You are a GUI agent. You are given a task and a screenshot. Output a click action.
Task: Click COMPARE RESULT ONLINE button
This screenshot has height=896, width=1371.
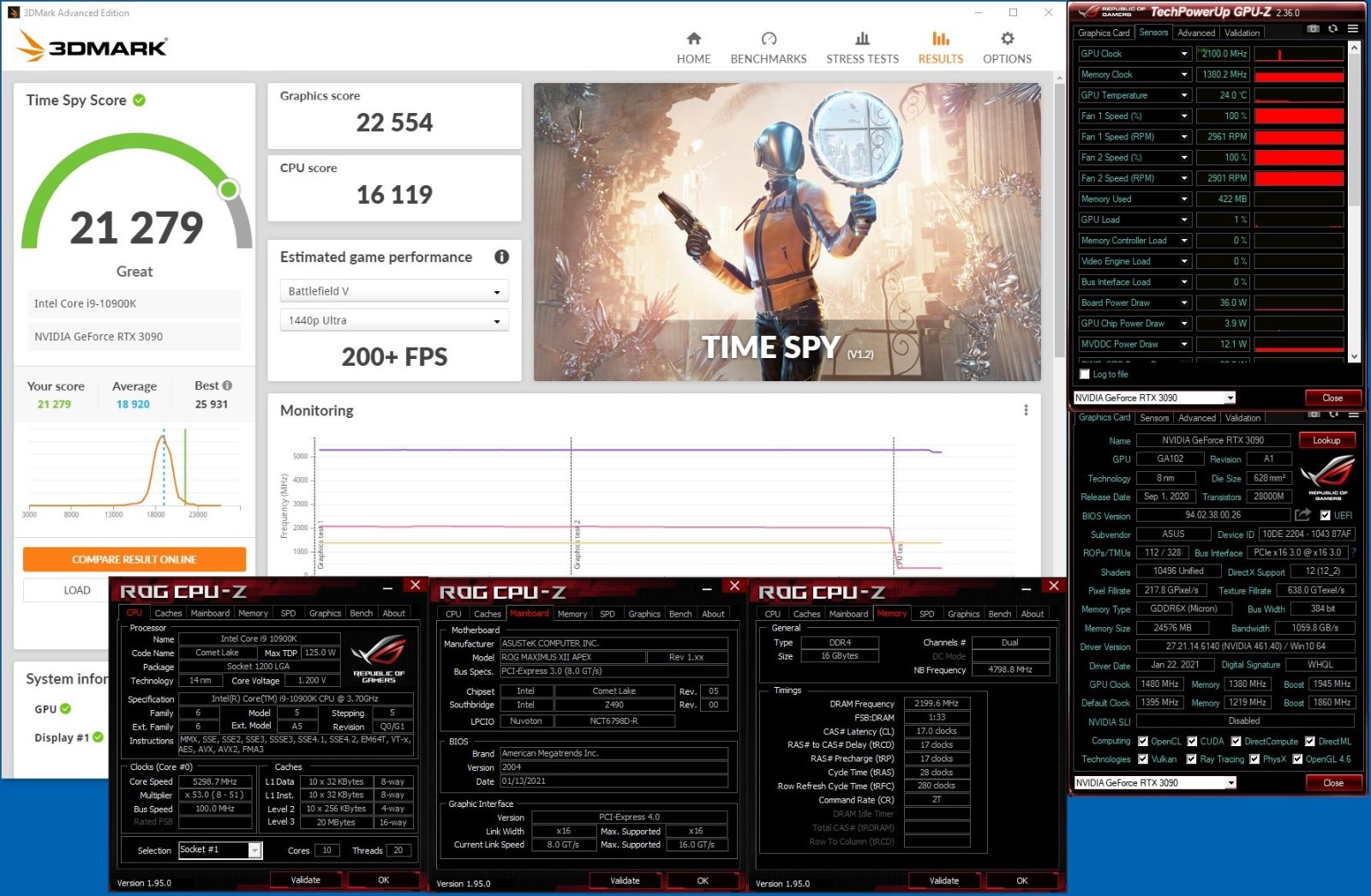coord(135,559)
